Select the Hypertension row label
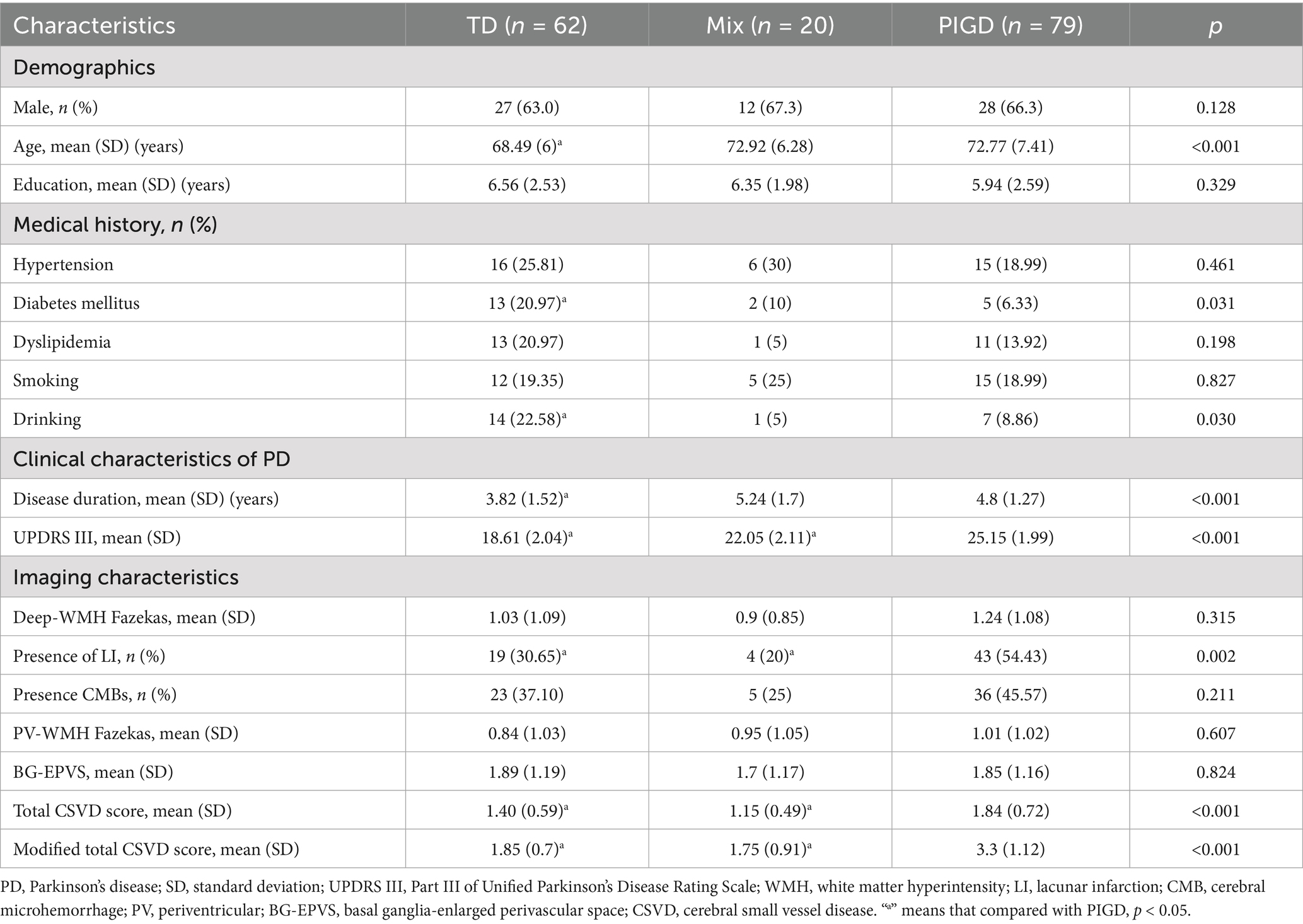1303x924 pixels. (x=63, y=264)
